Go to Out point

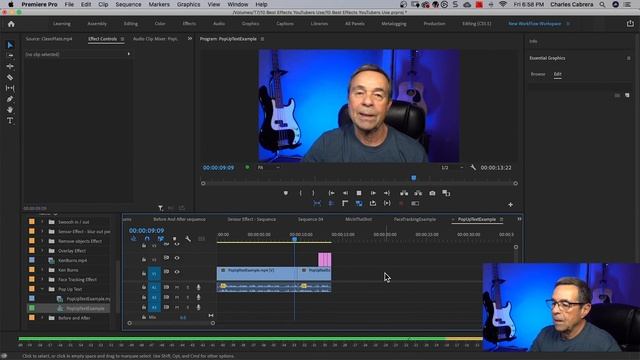(387, 193)
